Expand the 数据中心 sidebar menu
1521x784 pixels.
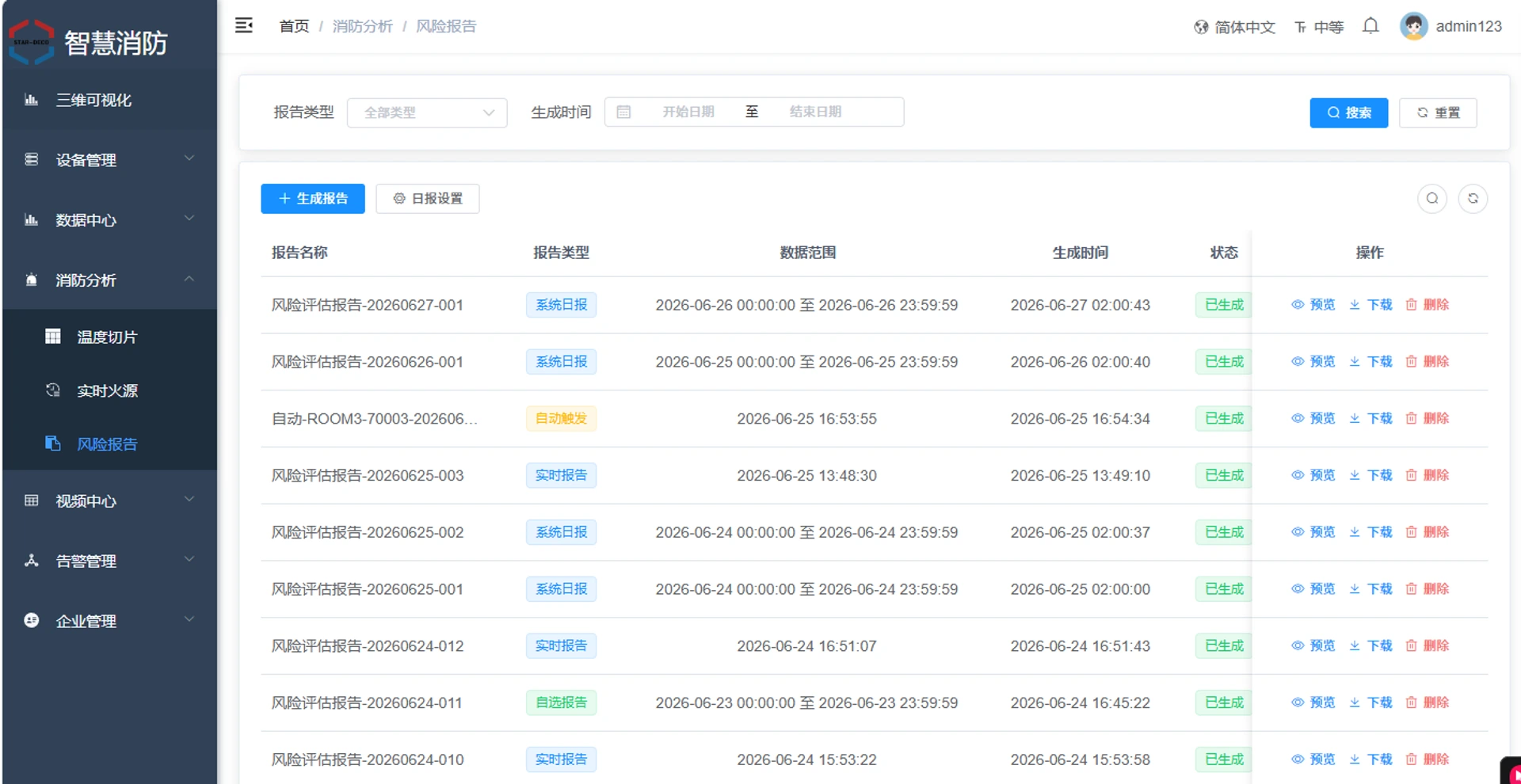(x=109, y=220)
